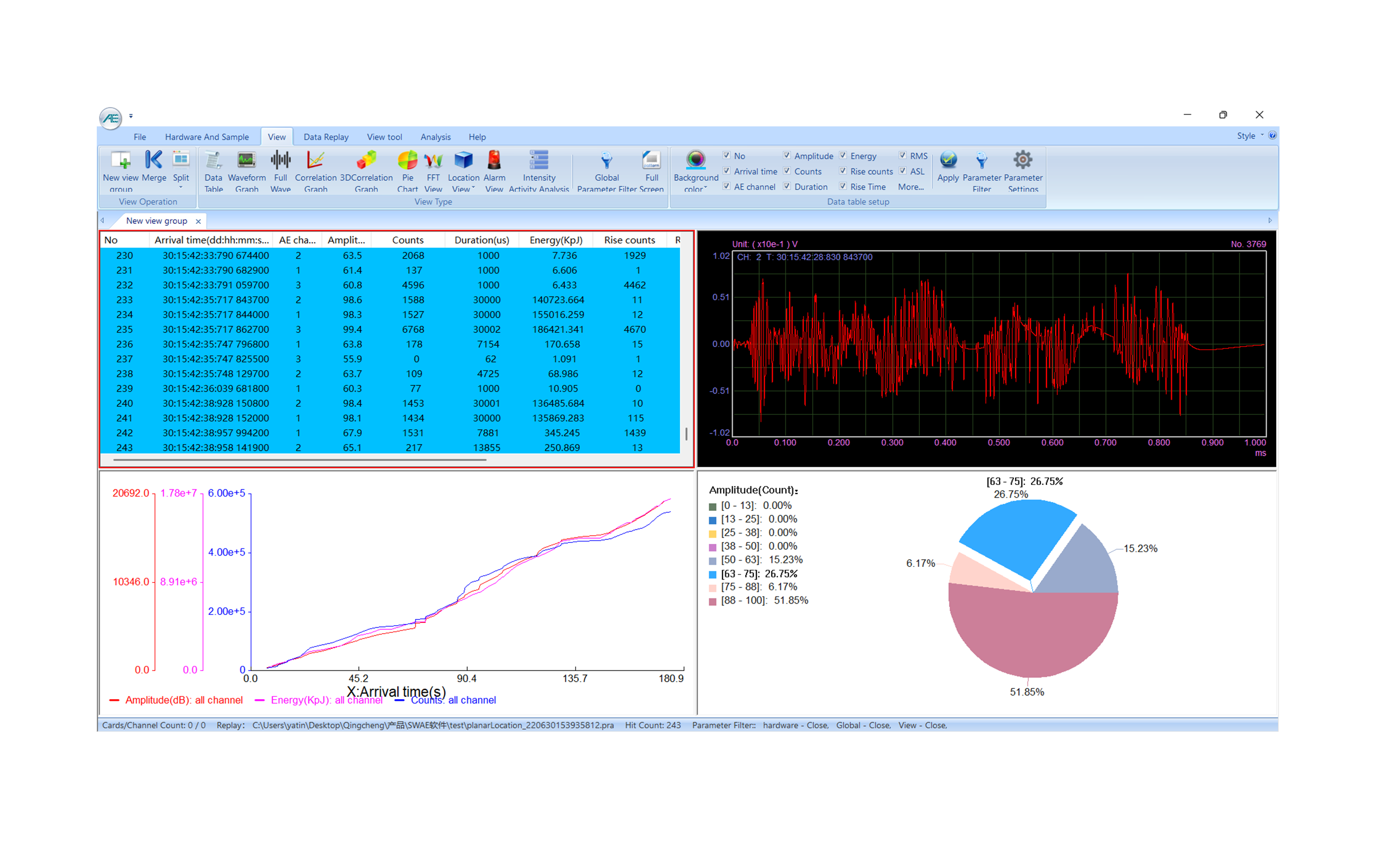Close the New view group tab
This screenshot has width=1374, height=868.
pos(198,221)
